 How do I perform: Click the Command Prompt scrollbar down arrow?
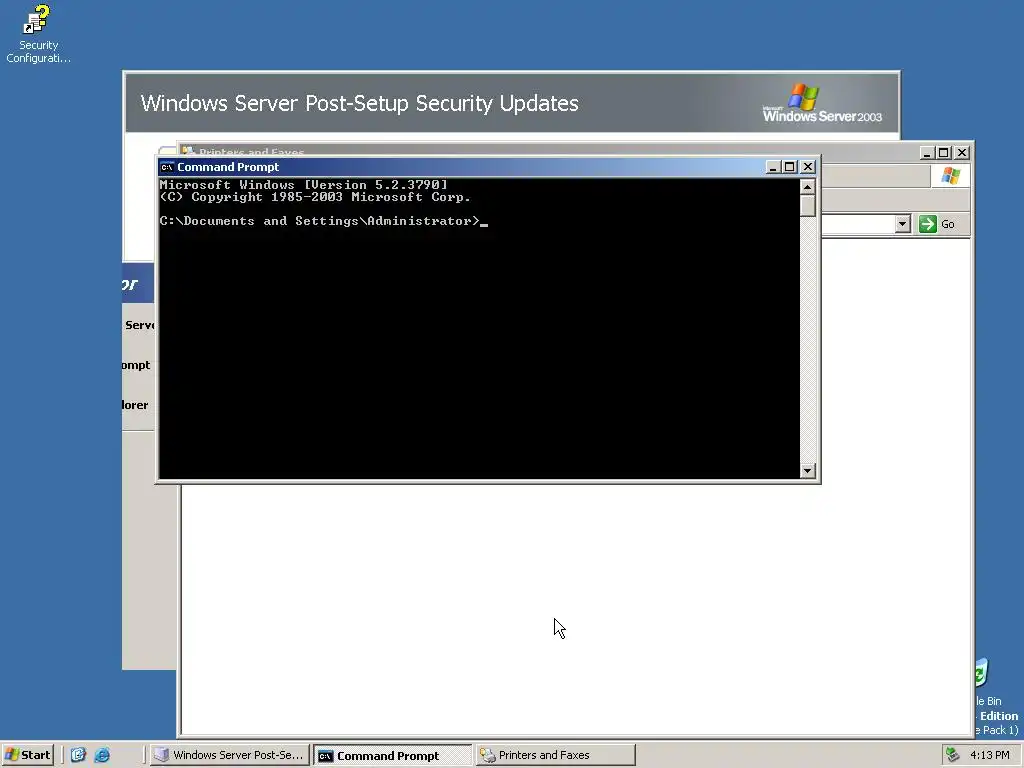coord(808,470)
